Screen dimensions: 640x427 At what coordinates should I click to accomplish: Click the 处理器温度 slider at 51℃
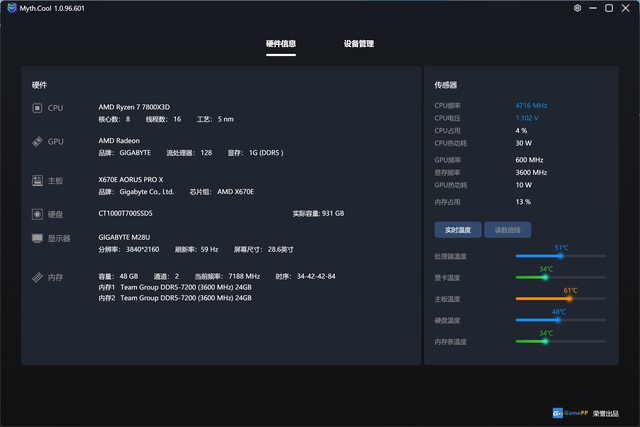[x=560, y=256]
